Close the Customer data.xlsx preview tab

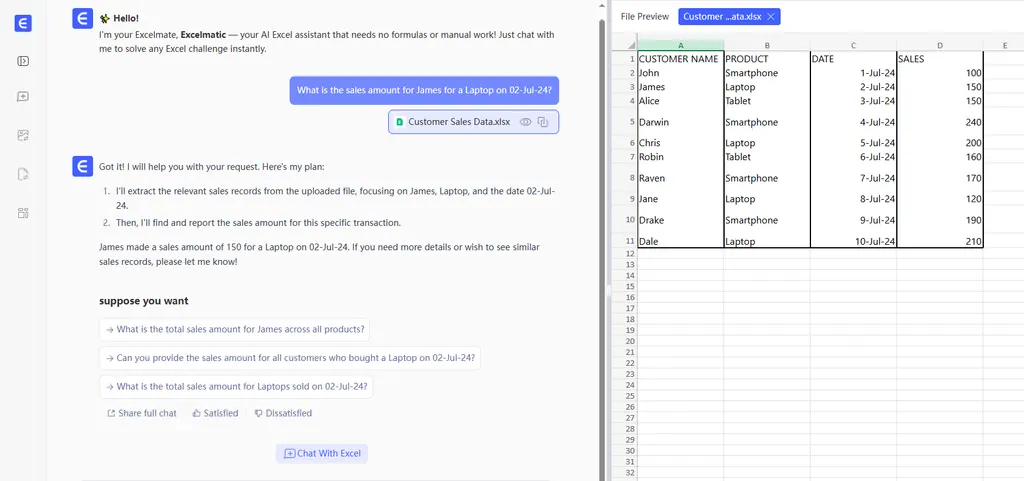770,17
